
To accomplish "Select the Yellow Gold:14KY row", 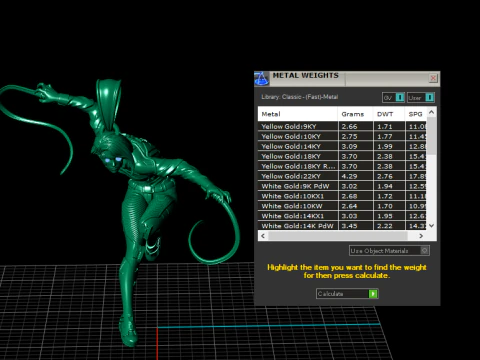I will pyautogui.click(x=342, y=146).
